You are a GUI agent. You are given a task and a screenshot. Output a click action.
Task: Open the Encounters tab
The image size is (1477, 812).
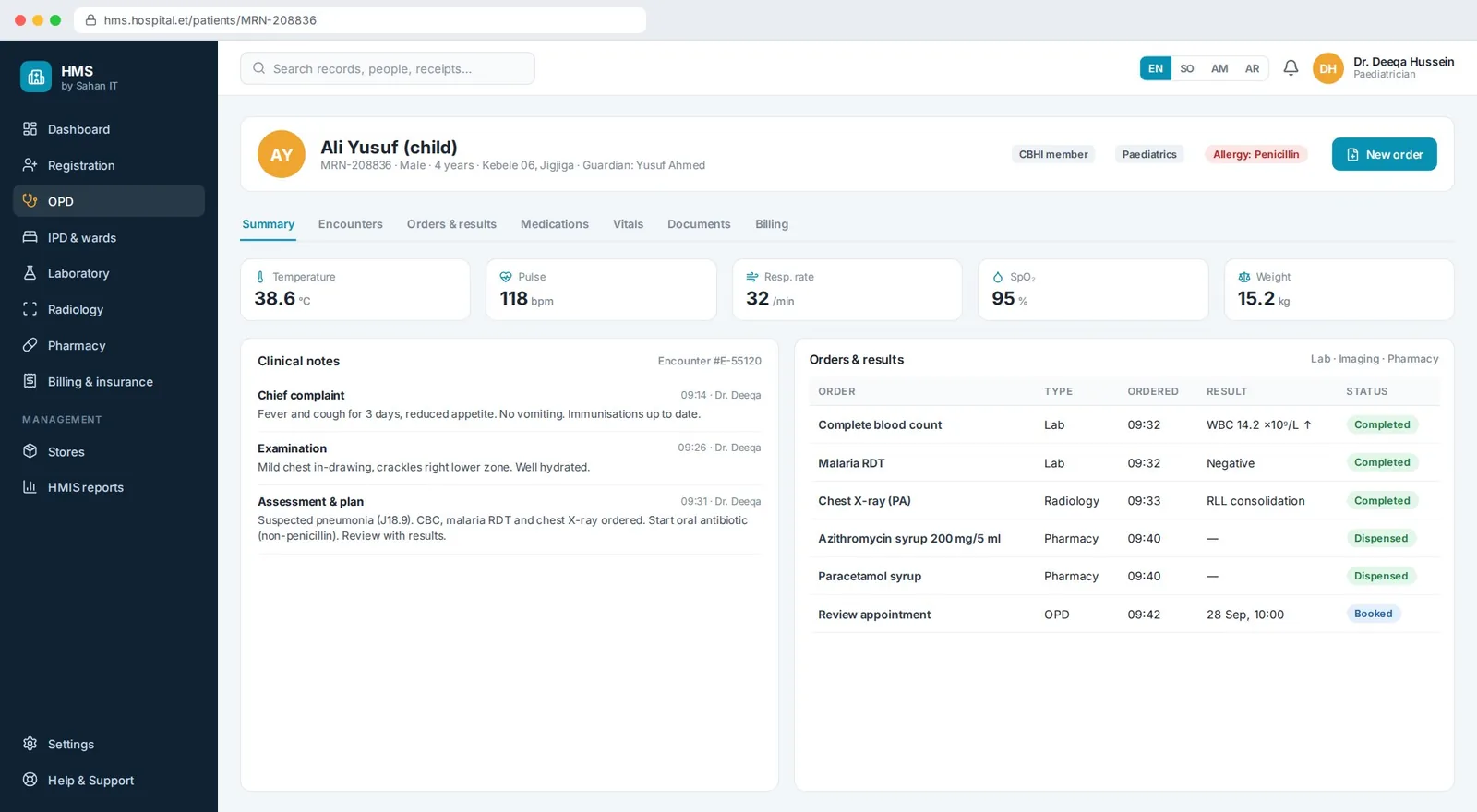(x=351, y=224)
